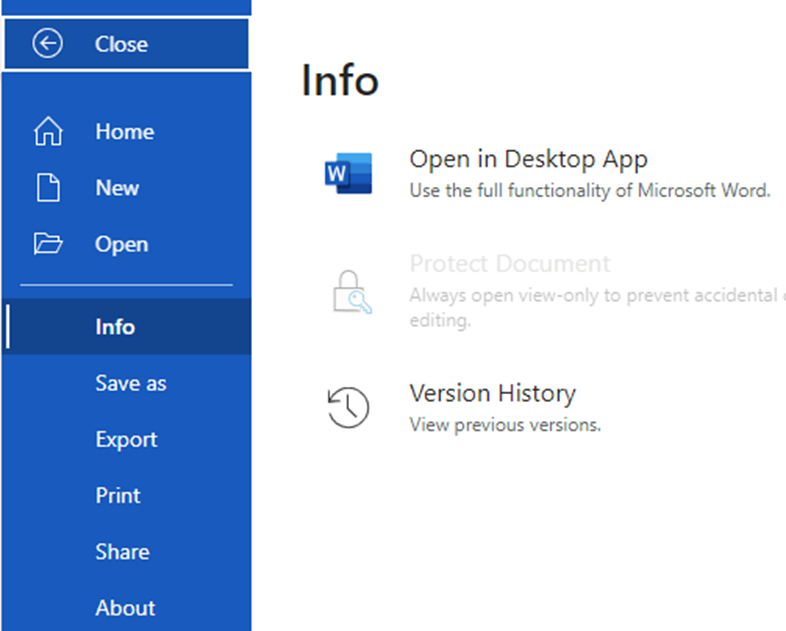The width and height of the screenshot is (786, 631).
Task: Click the Open folder icon
Action: [48, 244]
